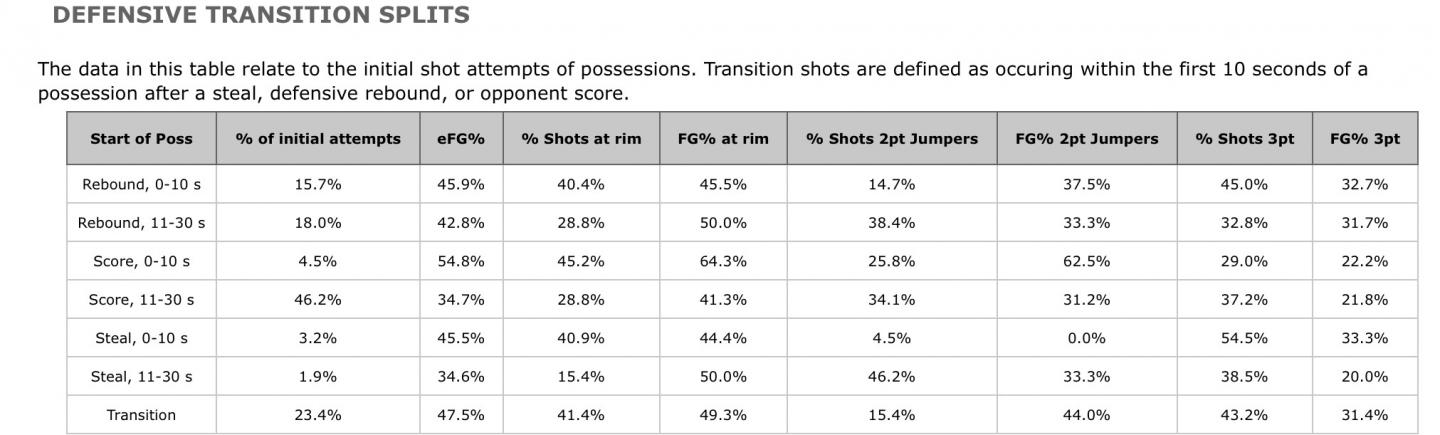Click the "Defensive Transition Splits" heading
This screenshot has width=1440, height=435.
pyautogui.click(x=260, y=15)
